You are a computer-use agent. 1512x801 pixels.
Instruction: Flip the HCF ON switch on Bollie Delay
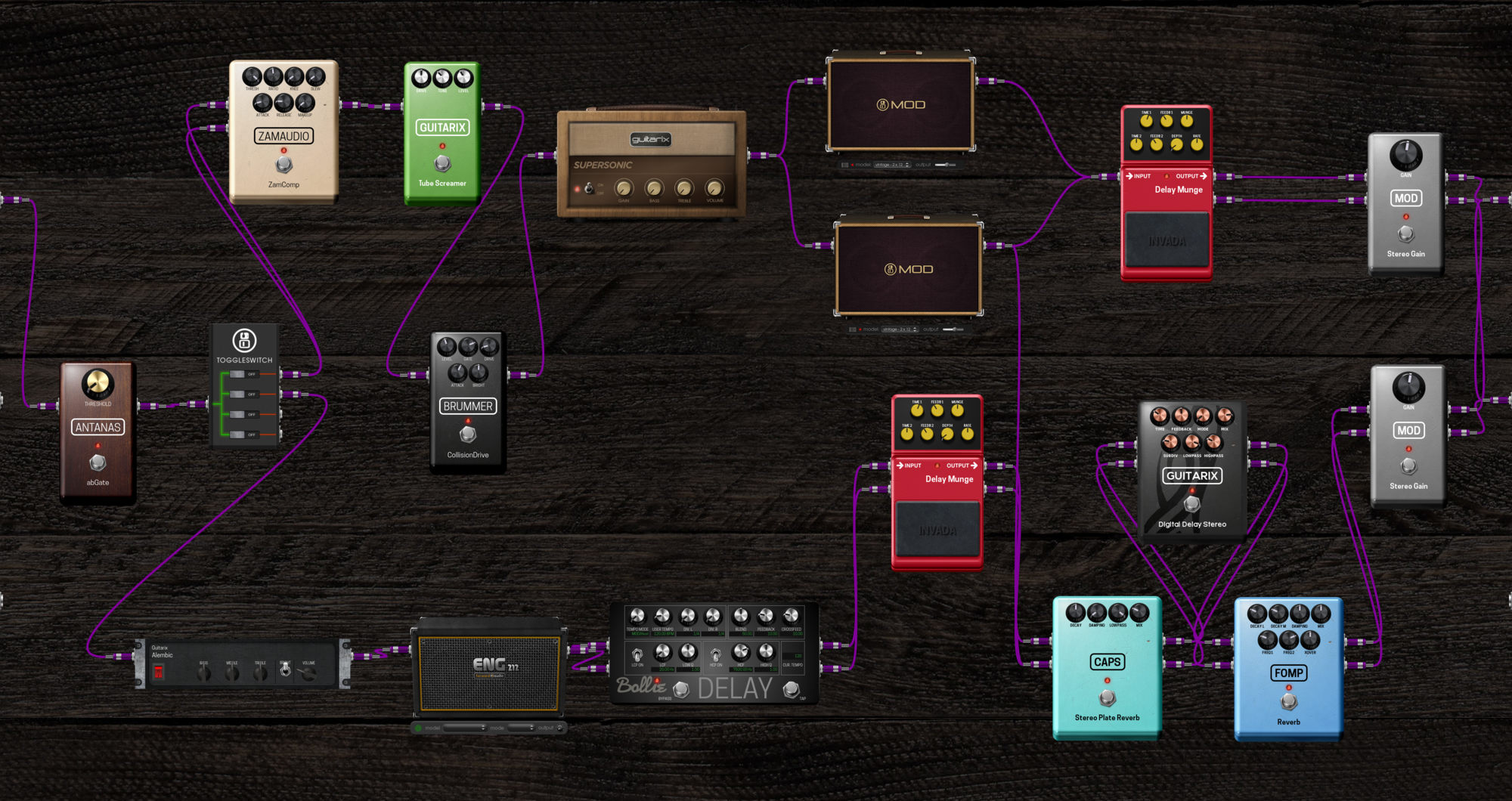pyautogui.click(x=715, y=654)
